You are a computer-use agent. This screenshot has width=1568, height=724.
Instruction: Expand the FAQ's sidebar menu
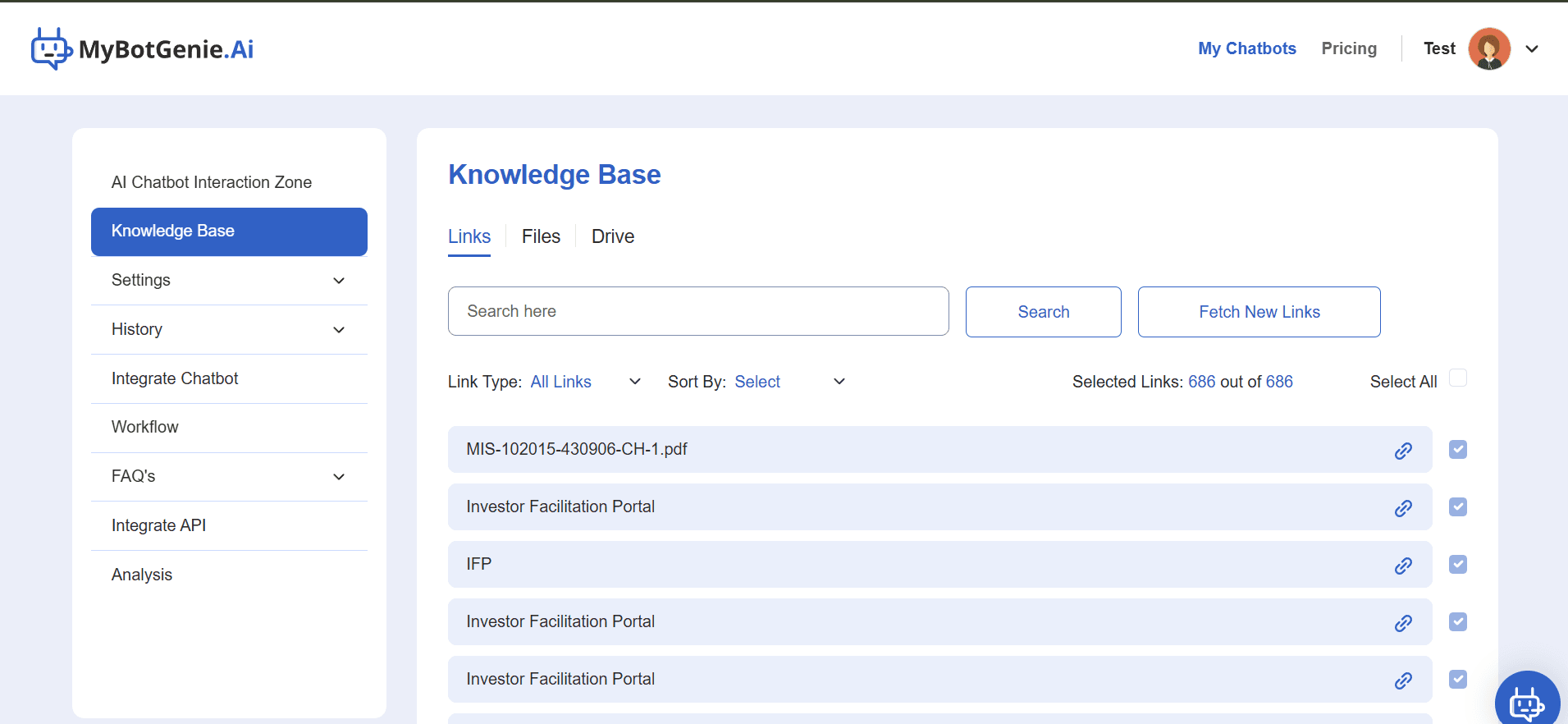pos(229,477)
